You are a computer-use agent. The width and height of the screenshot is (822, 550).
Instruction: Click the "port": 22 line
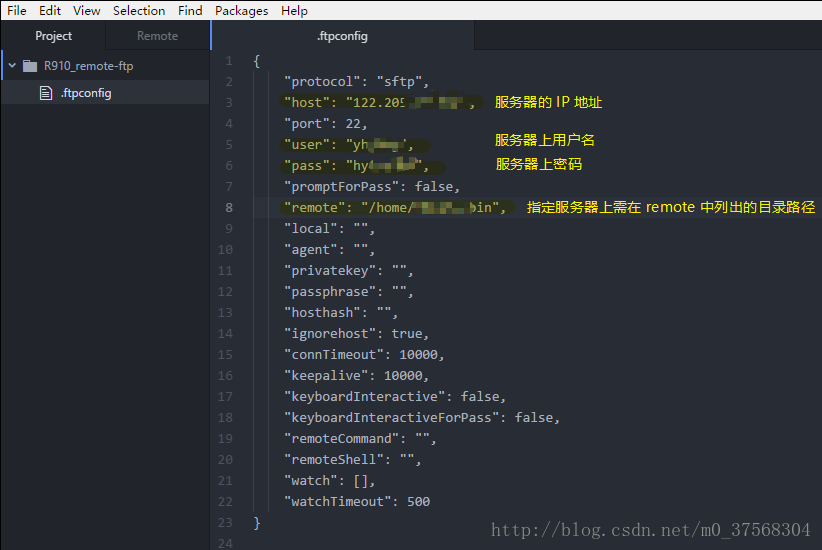pos(326,124)
